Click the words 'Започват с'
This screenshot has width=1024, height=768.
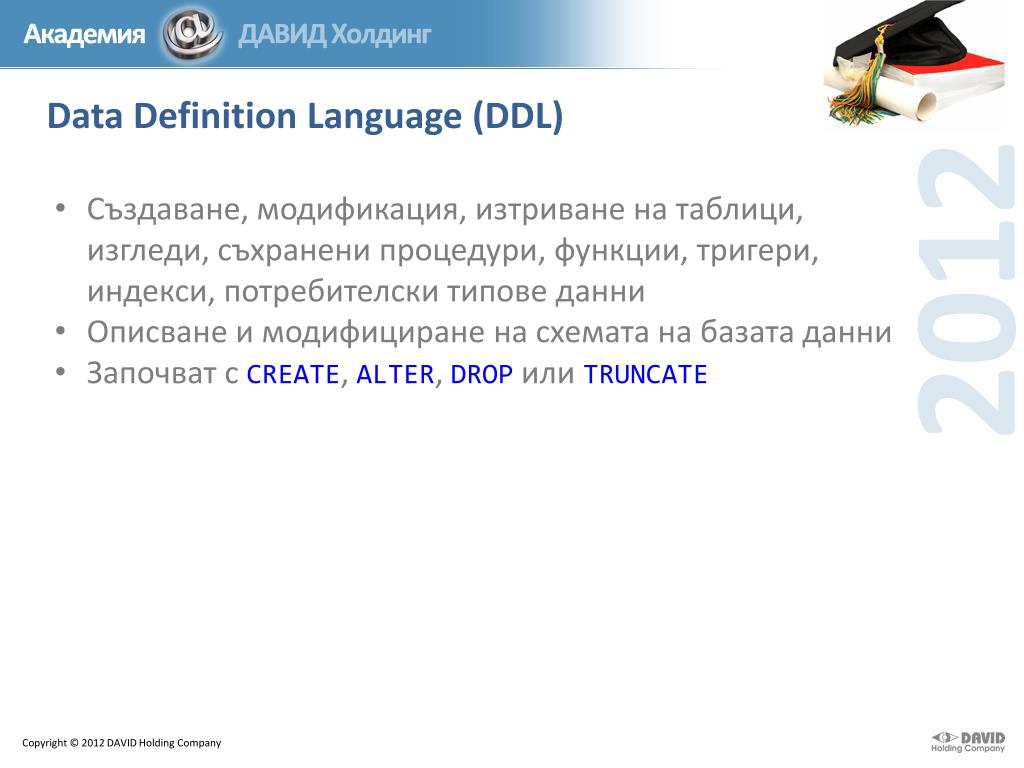click(163, 374)
